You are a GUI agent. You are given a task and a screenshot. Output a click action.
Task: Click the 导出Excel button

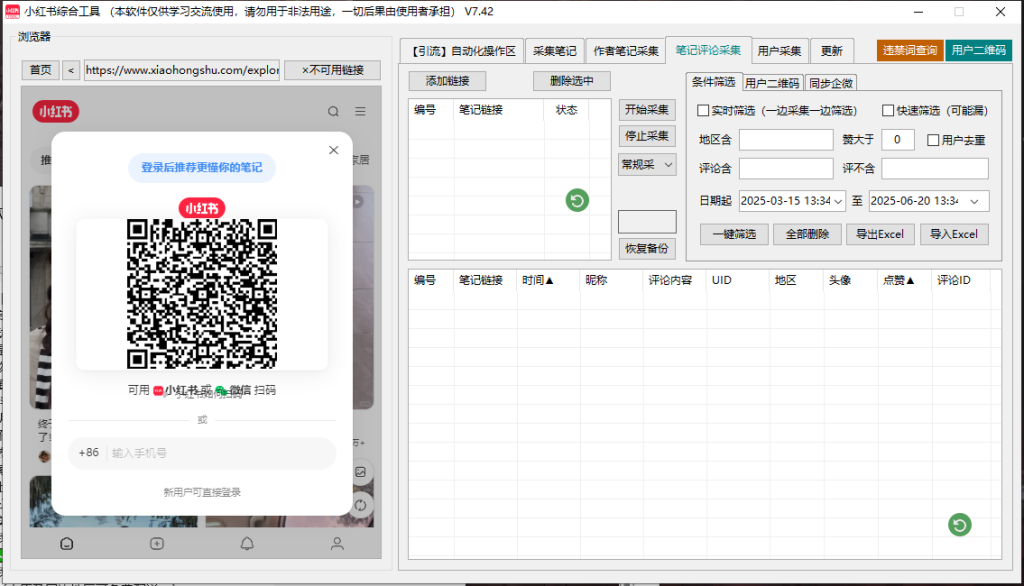(x=881, y=234)
